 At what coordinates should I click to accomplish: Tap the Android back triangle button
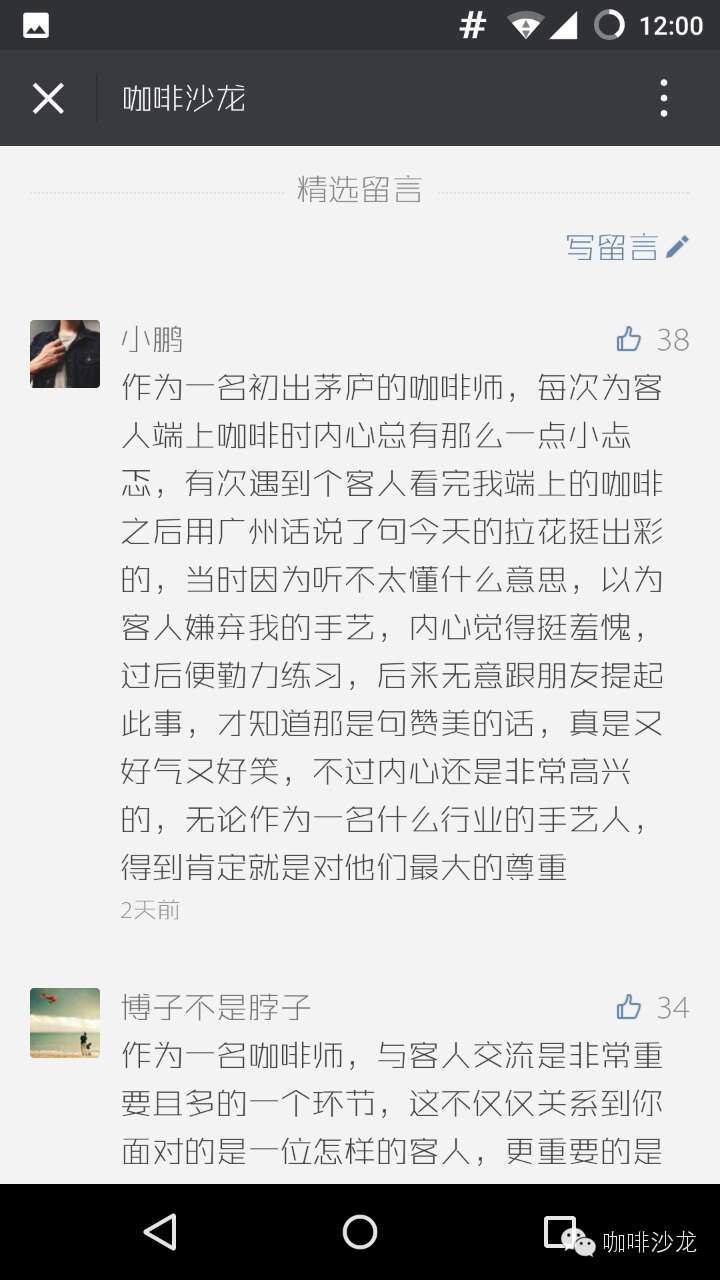(160, 1232)
